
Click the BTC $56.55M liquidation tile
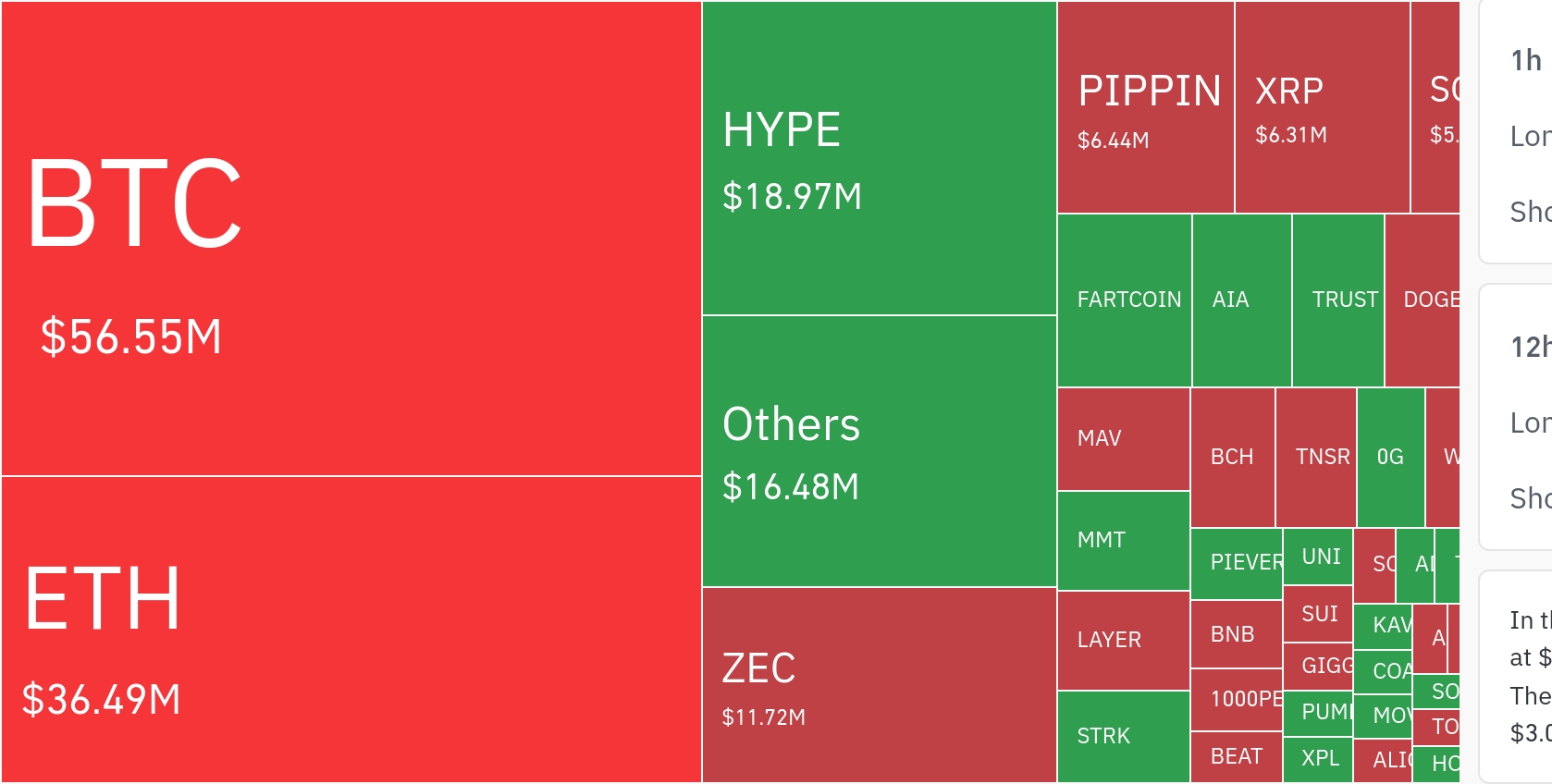[x=351, y=239]
